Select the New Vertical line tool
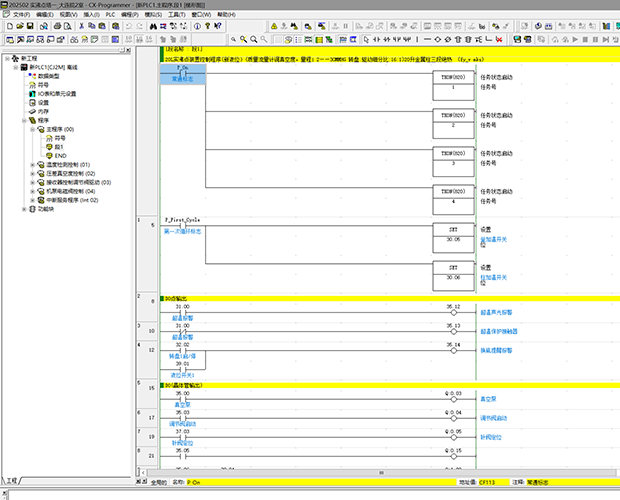The image size is (620, 500). [417, 39]
